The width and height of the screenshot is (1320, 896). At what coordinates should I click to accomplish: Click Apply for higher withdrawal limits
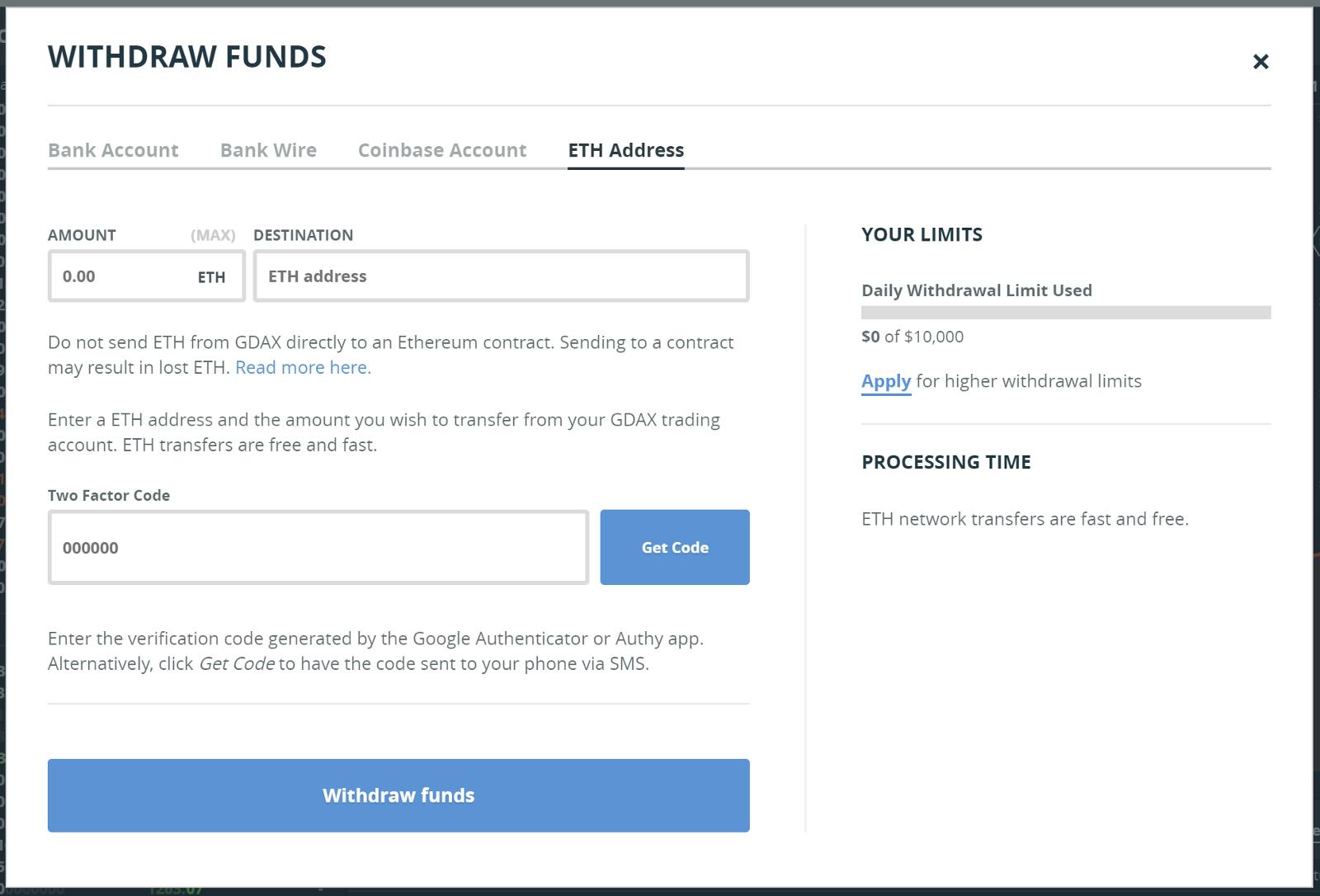(x=886, y=381)
